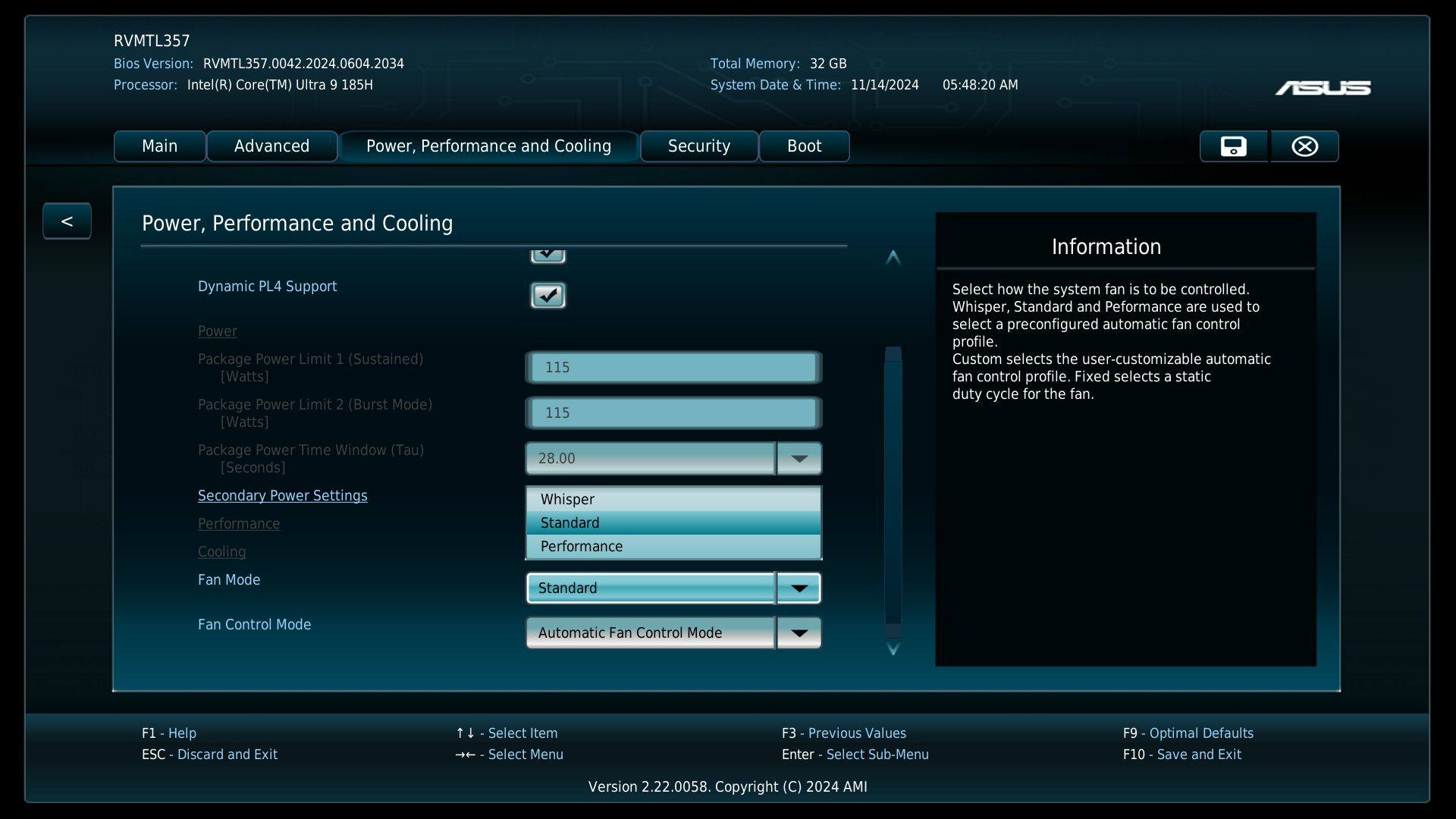1456x819 pixels.
Task: Choose Standard in the open dropdown list
Action: pos(673,522)
